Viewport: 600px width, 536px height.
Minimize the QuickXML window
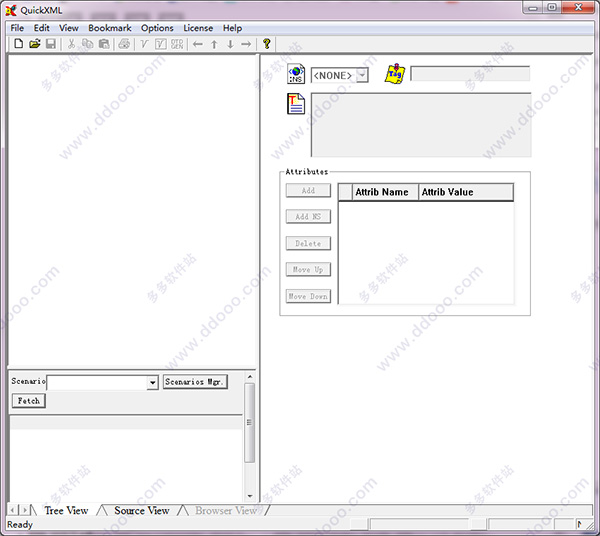(x=533, y=8)
